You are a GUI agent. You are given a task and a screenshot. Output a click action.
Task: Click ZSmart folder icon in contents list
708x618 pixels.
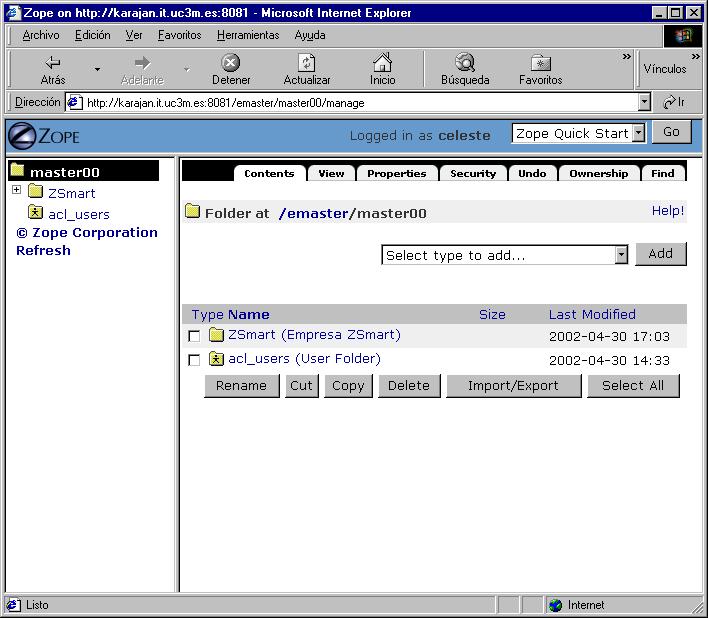point(216,335)
